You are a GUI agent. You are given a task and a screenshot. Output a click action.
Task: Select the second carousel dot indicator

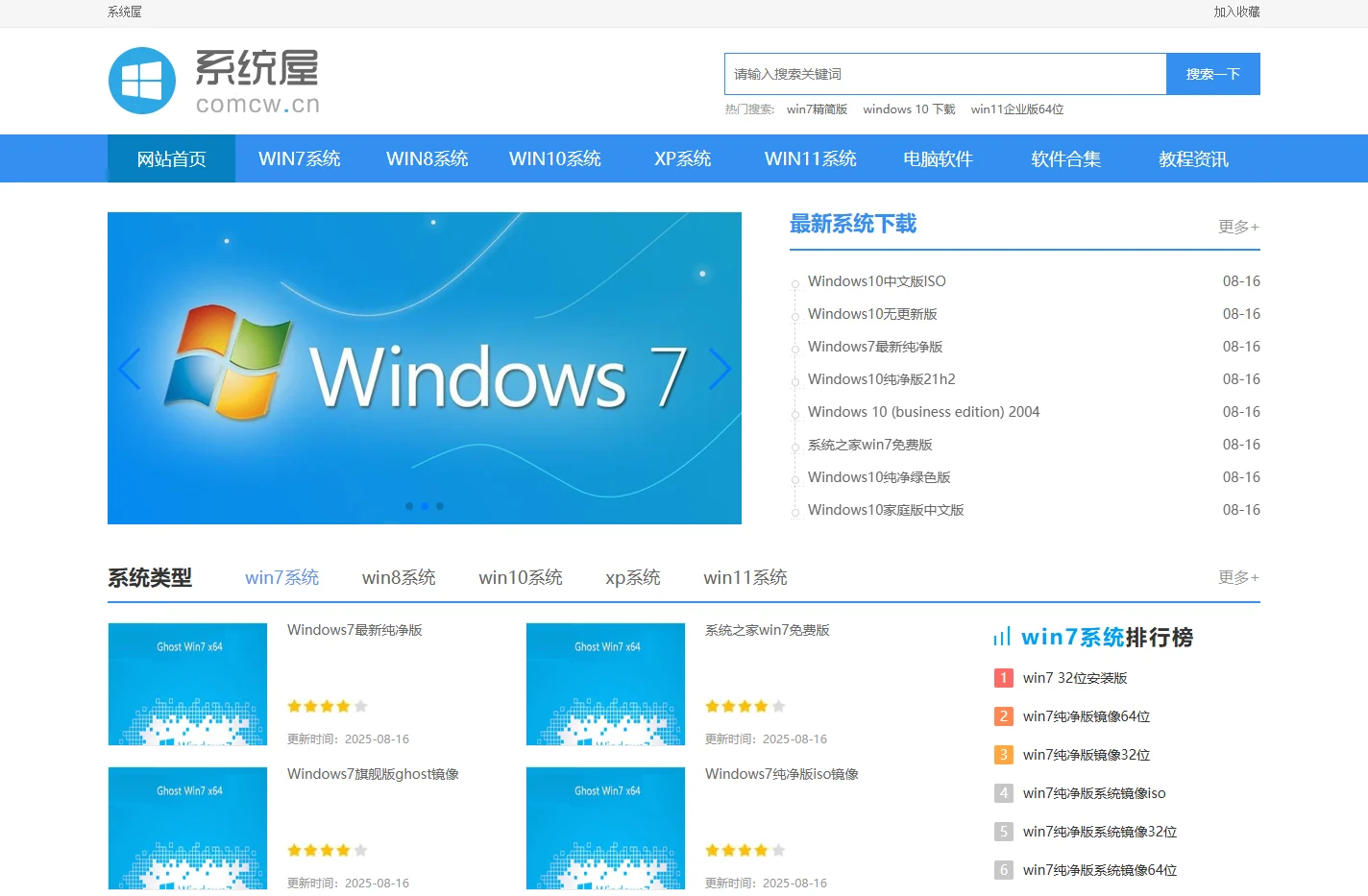tap(425, 506)
